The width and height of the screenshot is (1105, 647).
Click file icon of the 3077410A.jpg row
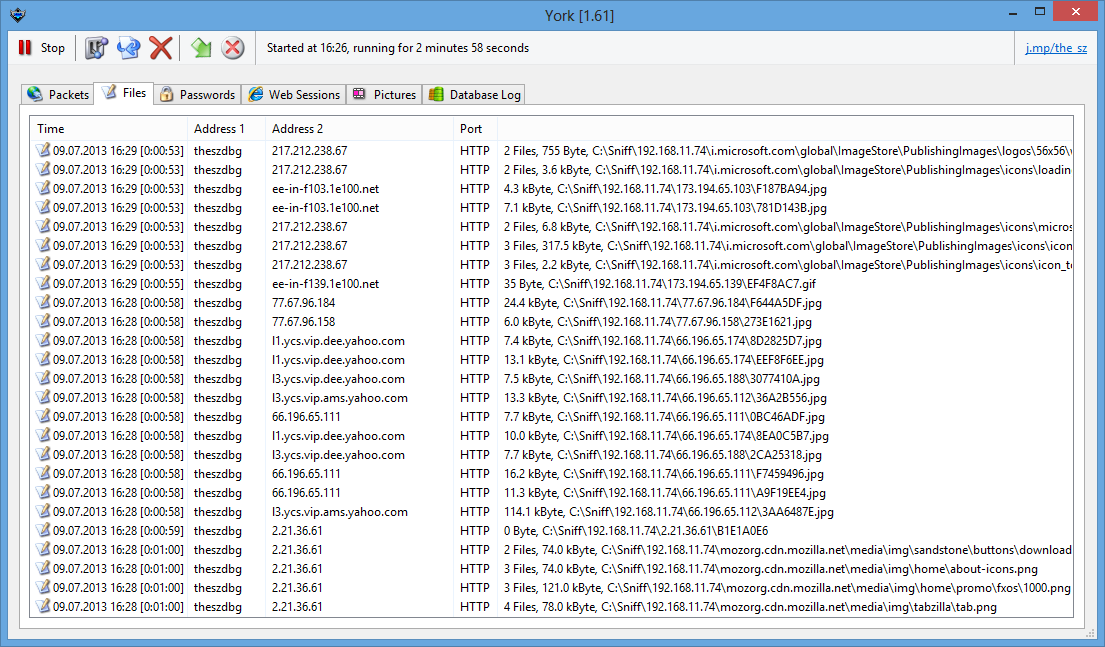(44, 378)
